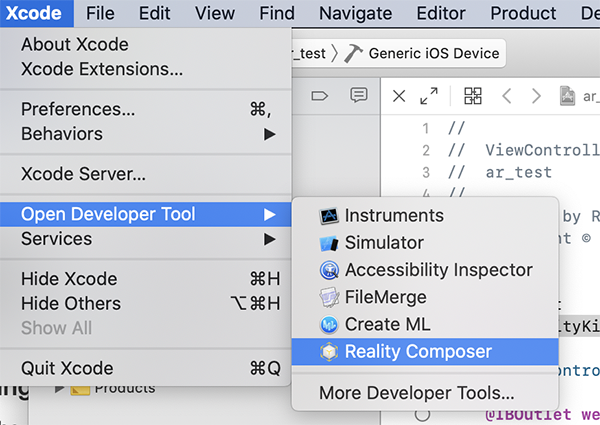Screen dimensions: 600x425
Task: Expand the Behaviors submenu
Action: [61, 133]
